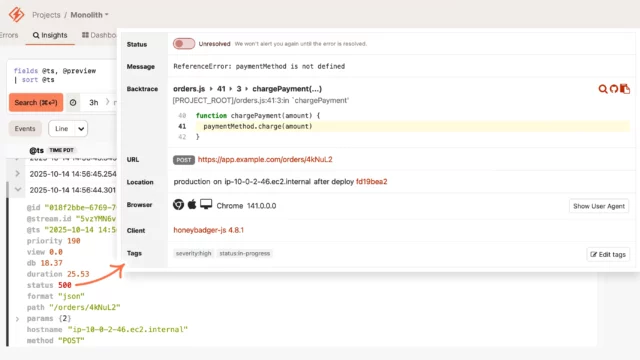Click the Chrome 141.0.0.0 version text
Screen dimensions: 640x360
coord(246,206)
